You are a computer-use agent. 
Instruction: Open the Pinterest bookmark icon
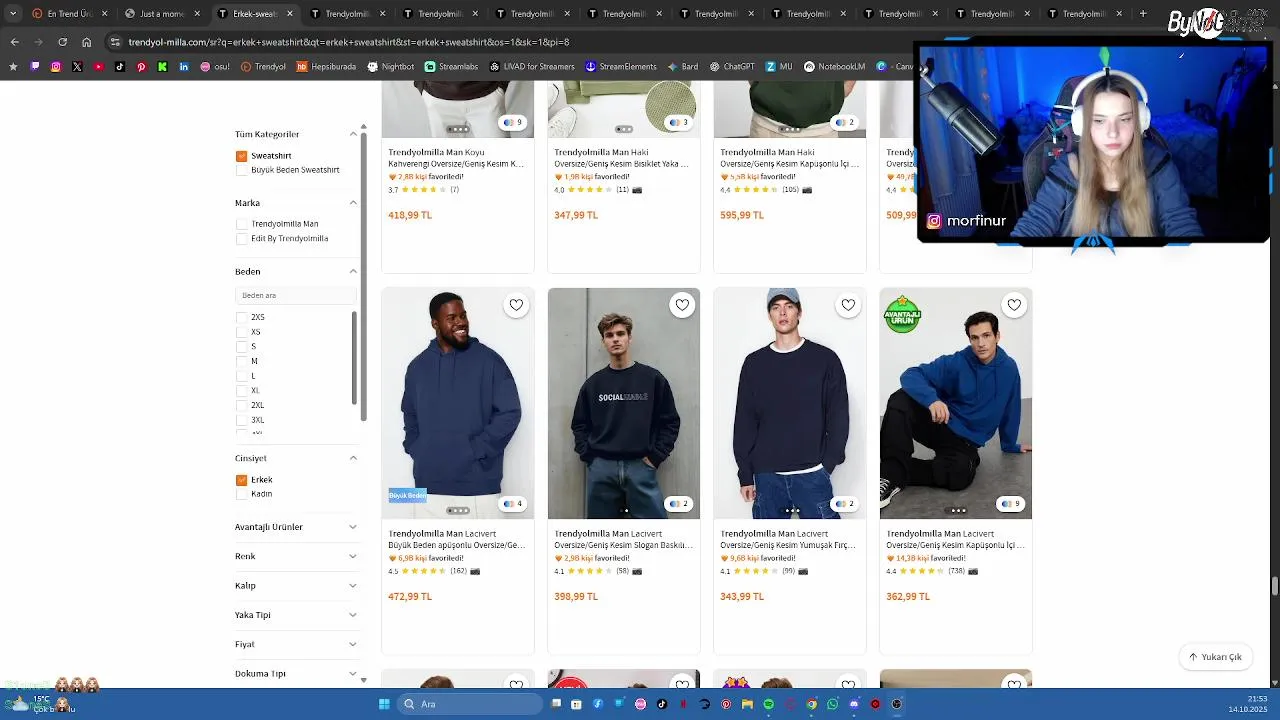(x=141, y=67)
